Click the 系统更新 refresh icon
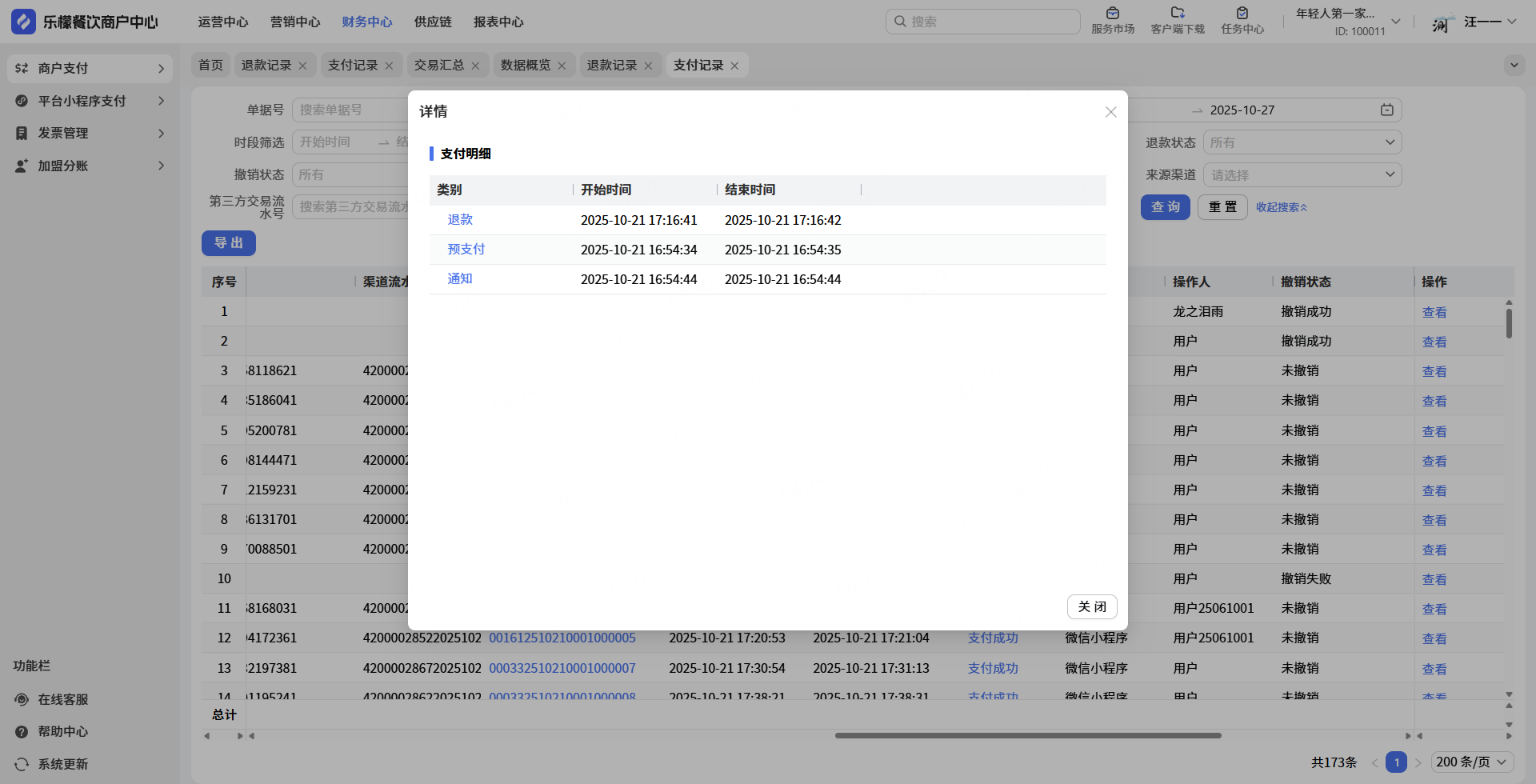The height and width of the screenshot is (784, 1536). 22,765
